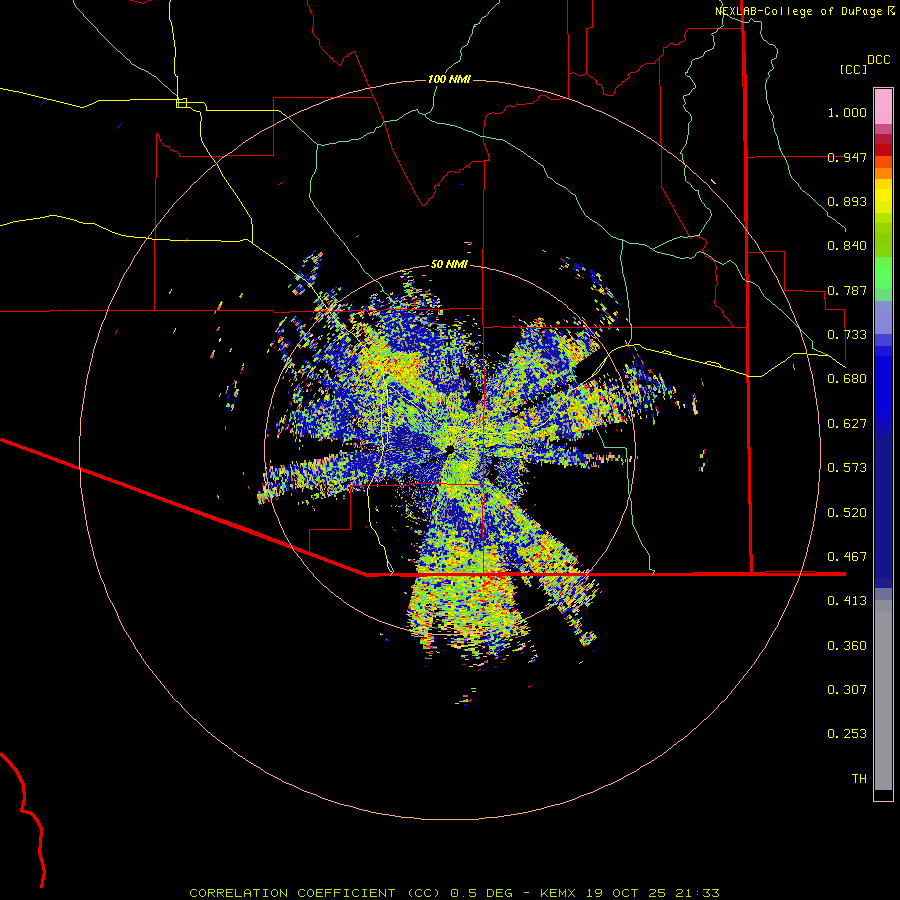Screen dimensions: 900x900
Task: Click the NEXLAB-College of DuPage watermark text
Action: pyautogui.click(x=798, y=11)
